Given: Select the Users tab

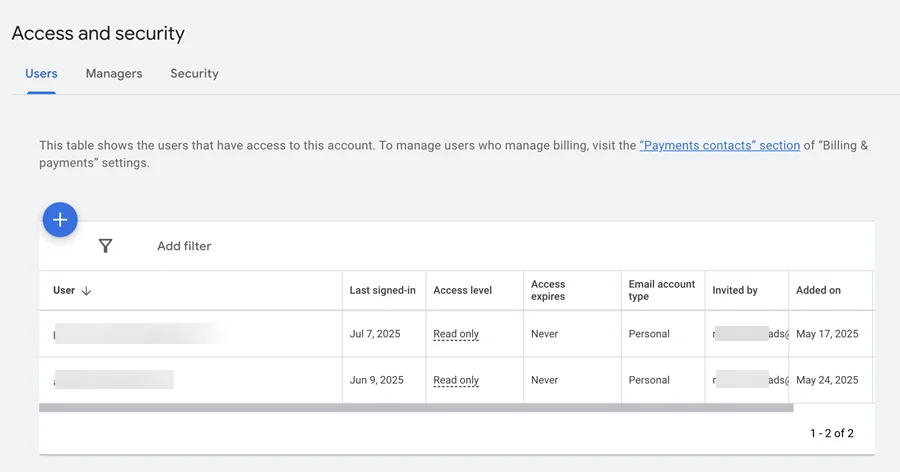Looking at the screenshot, I should click(x=41, y=73).
